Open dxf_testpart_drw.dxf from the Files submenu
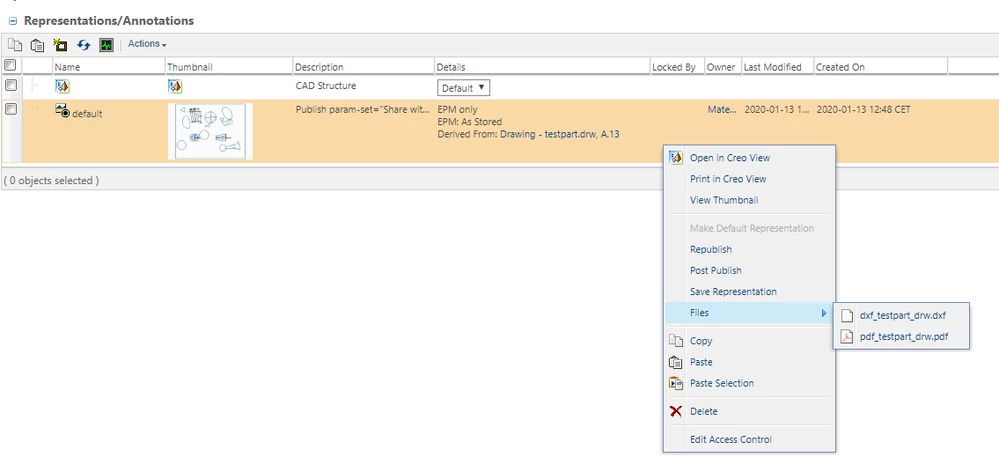The width and height of the screenshot is (999, 473). [903, 315]
